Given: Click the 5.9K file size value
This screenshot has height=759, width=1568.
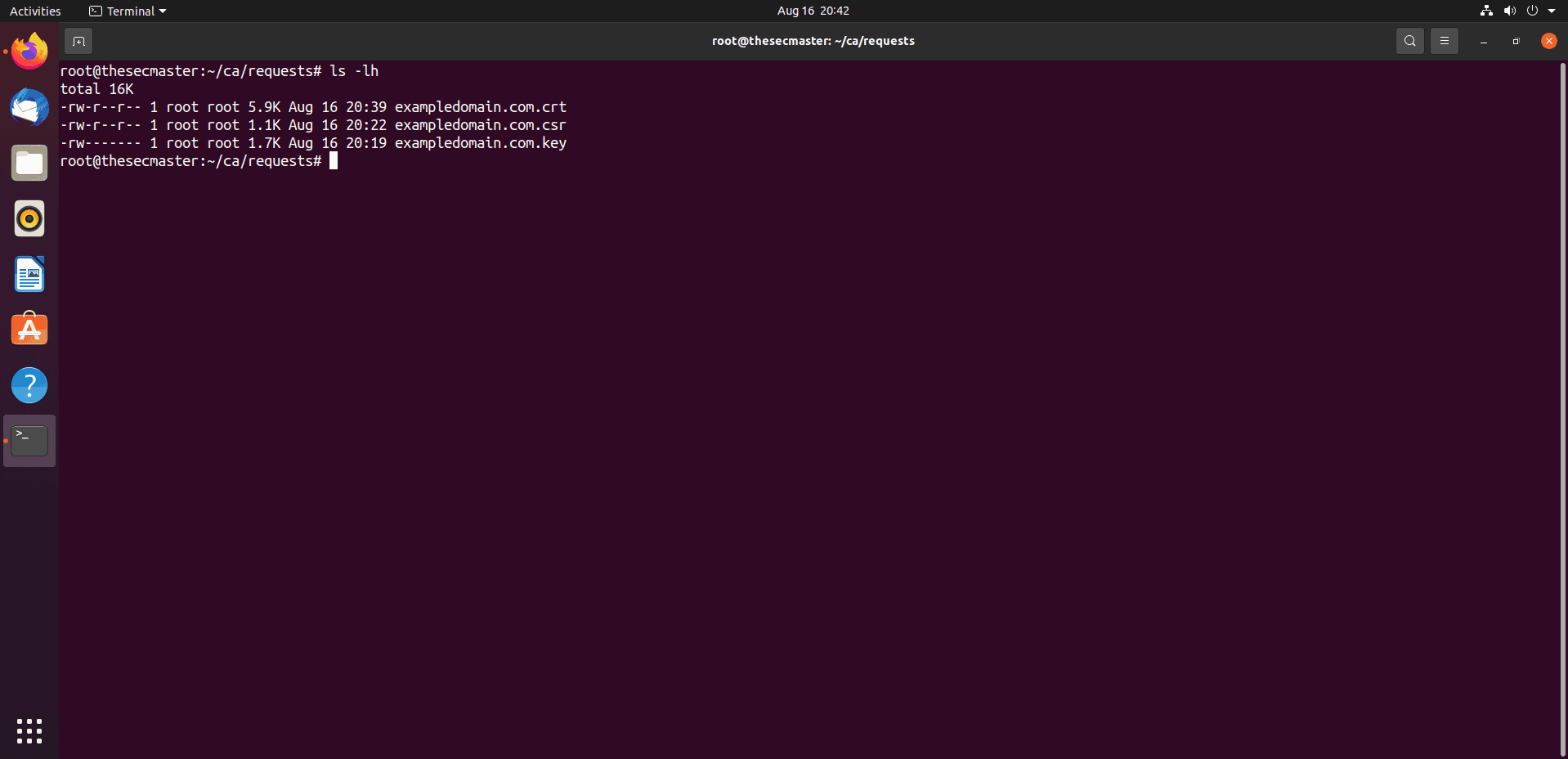Looking at the screenshot, I should tap(264, 107).
